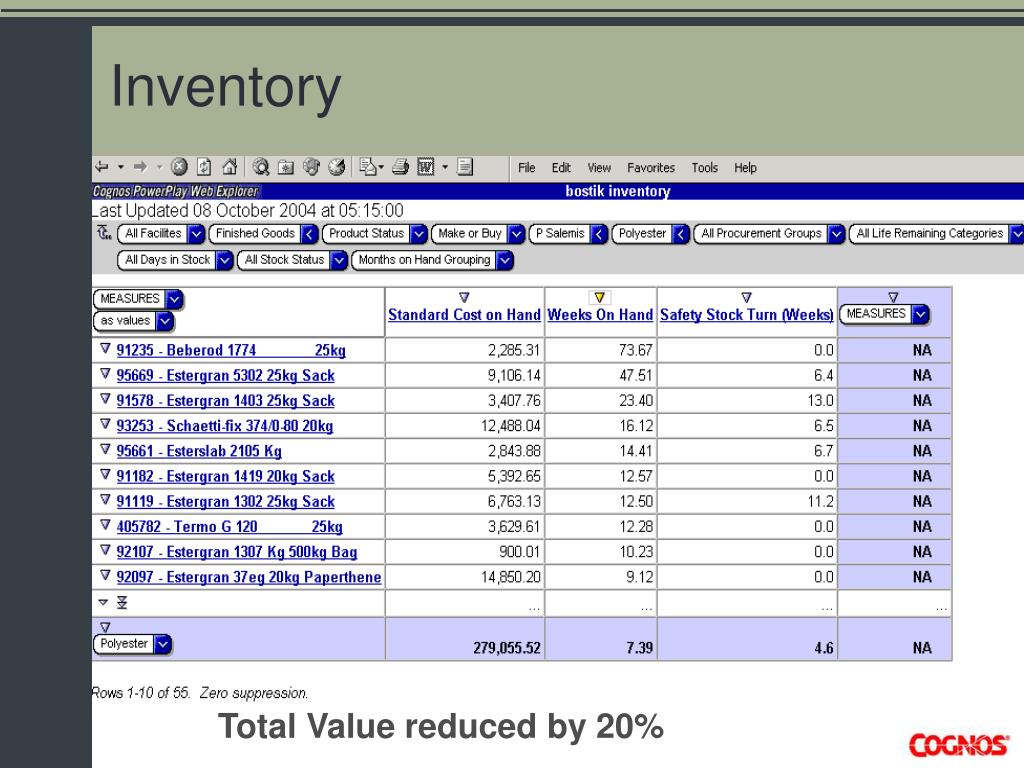The width and height of the screenshot is (1024, 768).
Task: Open the Back button history dropdown arrow
Action: (121, 167)
